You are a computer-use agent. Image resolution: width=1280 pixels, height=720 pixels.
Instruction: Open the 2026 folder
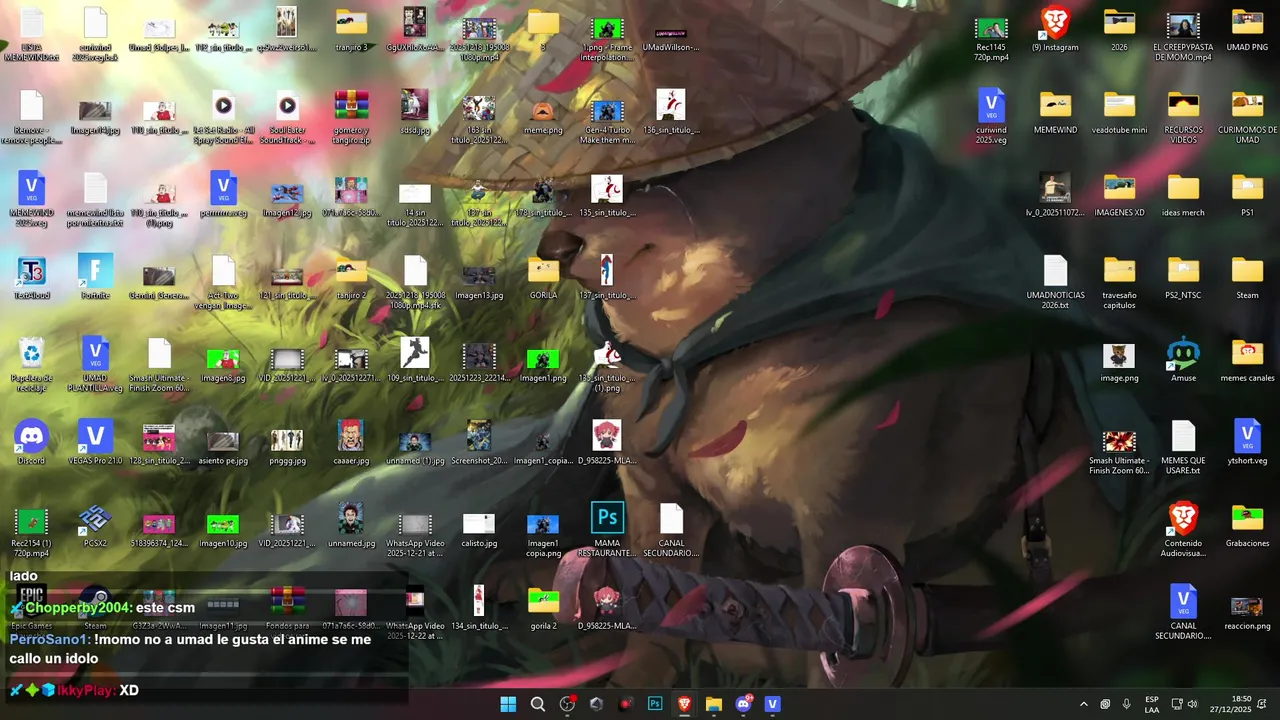point(1119,29)
